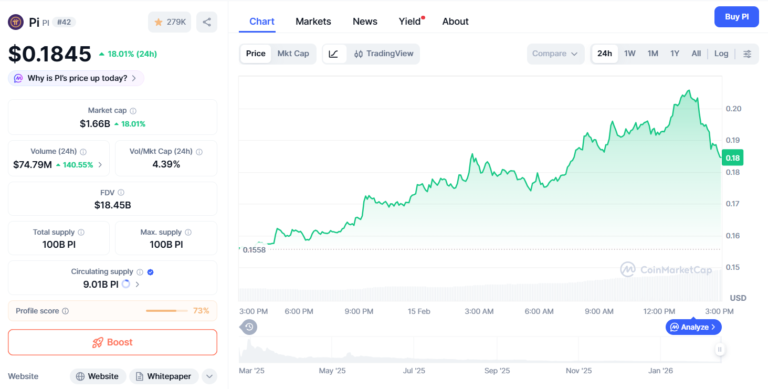
Task: Open the Circulating supply info icon
Action: (140, 272)
